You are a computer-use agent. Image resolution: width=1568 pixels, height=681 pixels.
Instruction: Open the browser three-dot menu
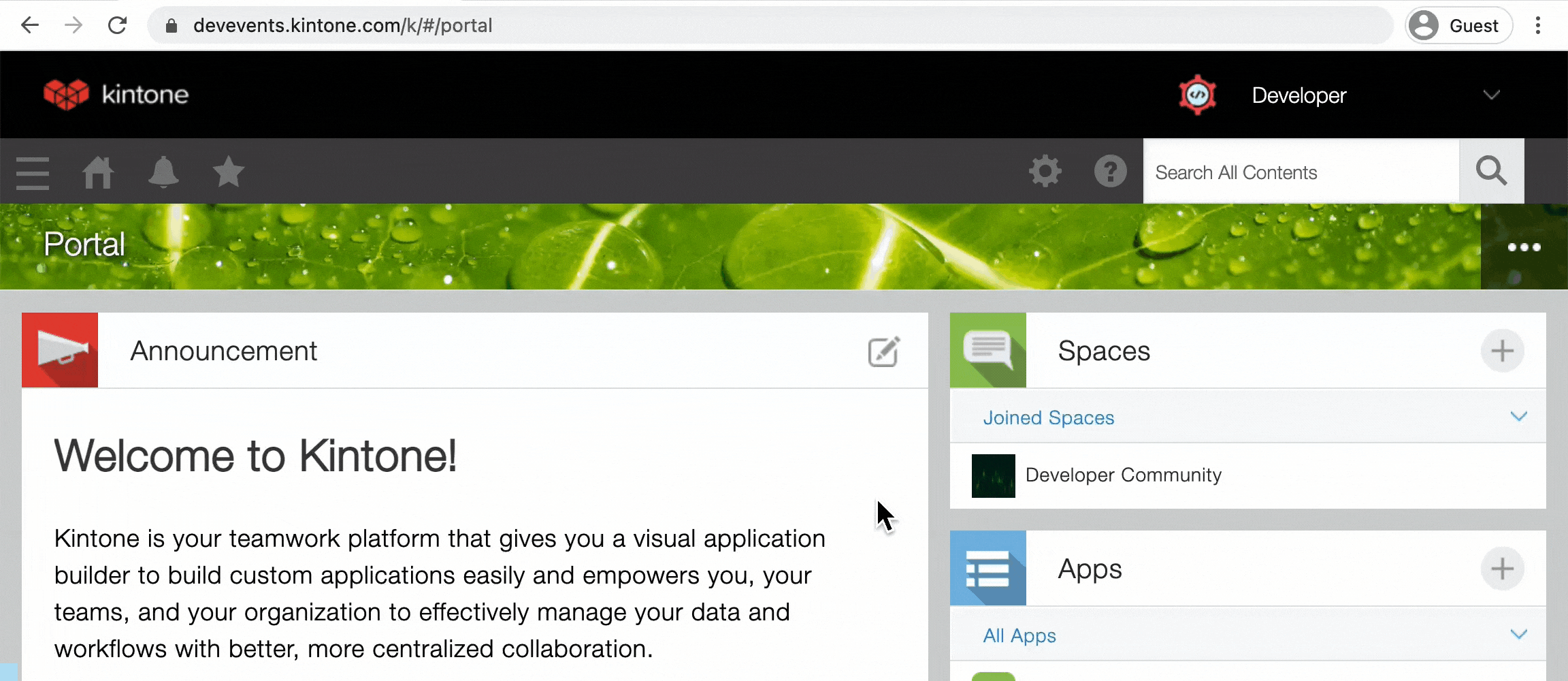click(x=1538, y=26)
